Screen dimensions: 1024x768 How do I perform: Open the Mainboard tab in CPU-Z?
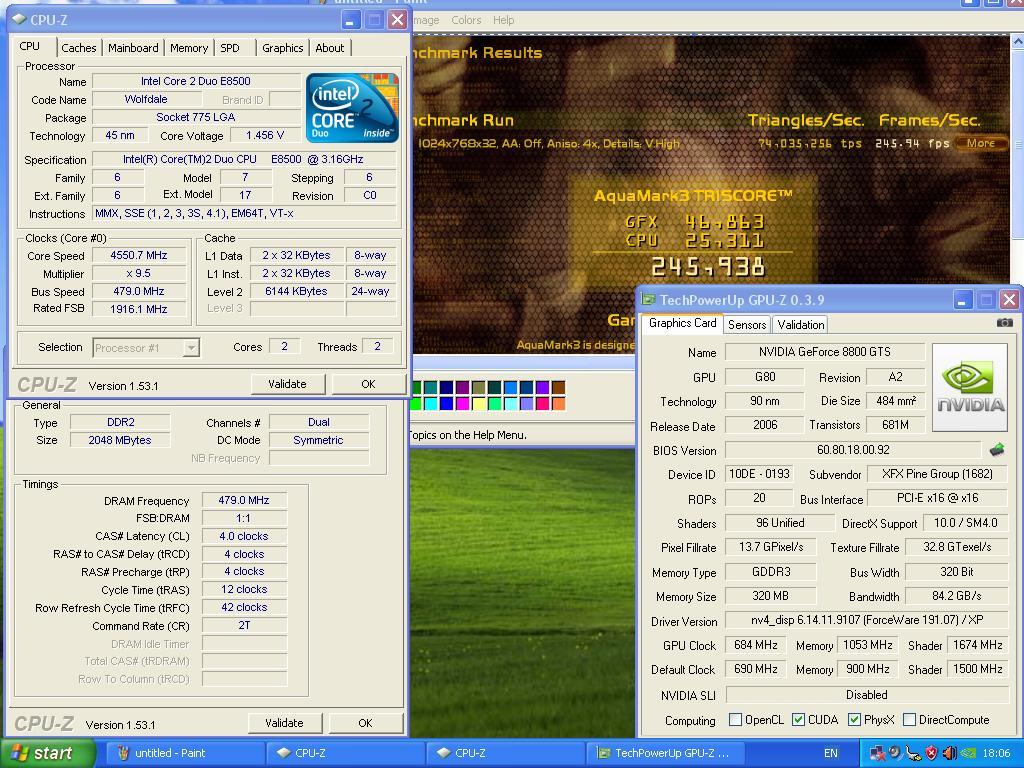(x=133, y=48)
